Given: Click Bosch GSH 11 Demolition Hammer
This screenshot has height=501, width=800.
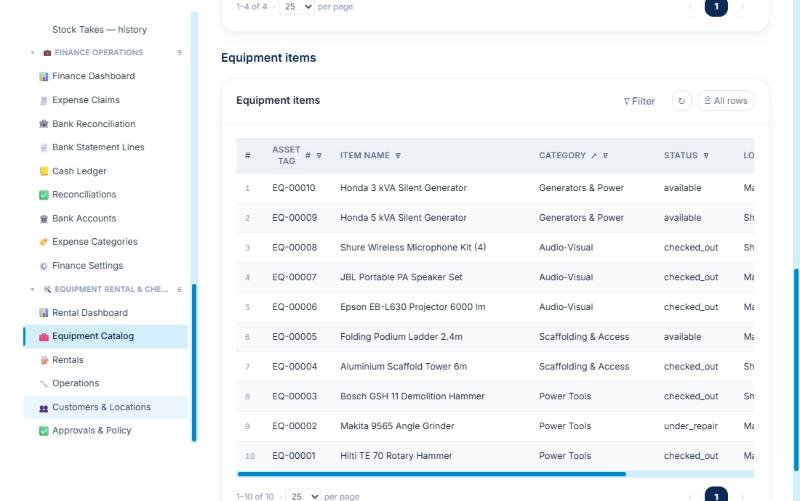Looking at the screenshot, I should [412, 396].
